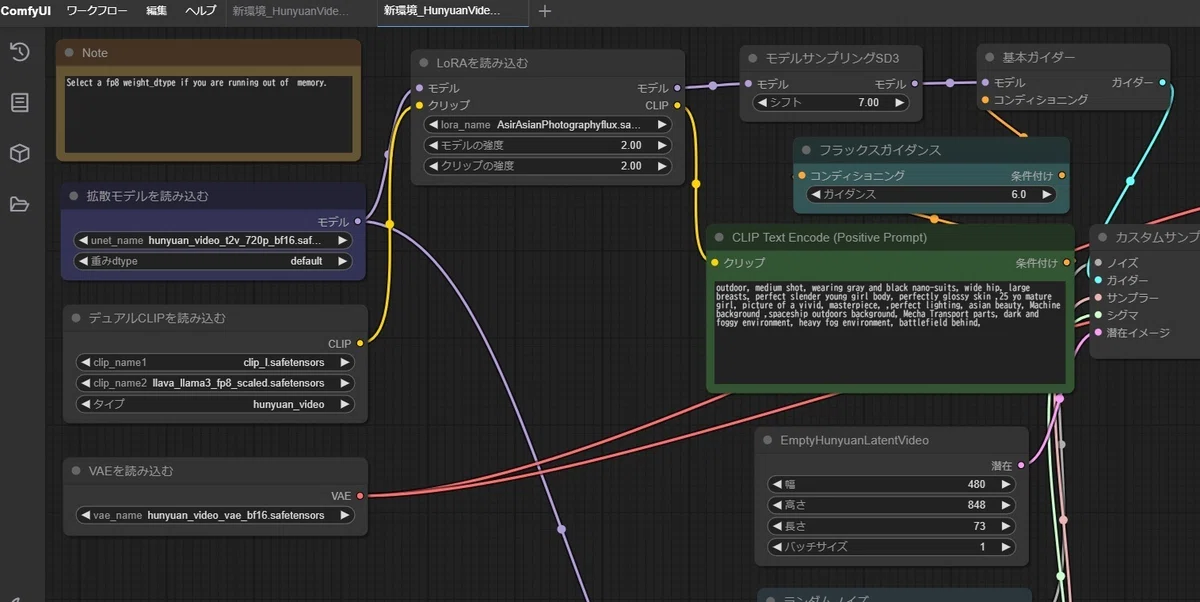Select previous clip_name2 with left arrow
Image resolution: width=1200 pixels, height=602 pixels.
click(x=83, y=383)
